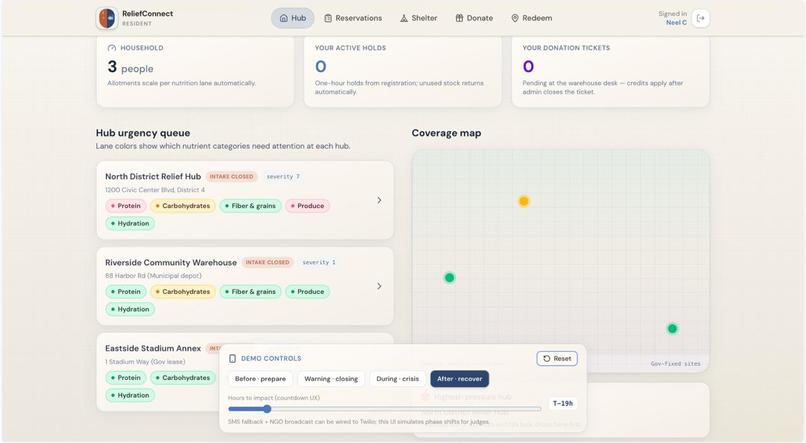The width and height of the screenshot is (806, 443).
Task: Click the Household 3 people card
Action: click(195, 71)
